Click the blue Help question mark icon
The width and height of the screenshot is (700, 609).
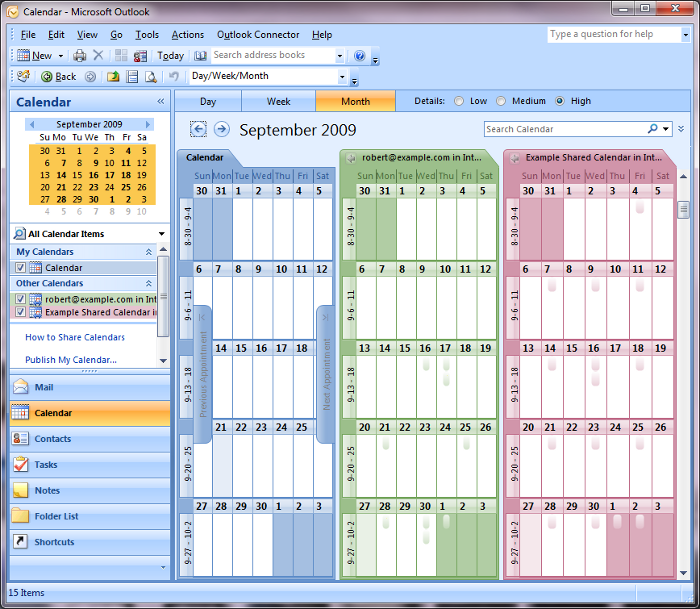point(359,55)
